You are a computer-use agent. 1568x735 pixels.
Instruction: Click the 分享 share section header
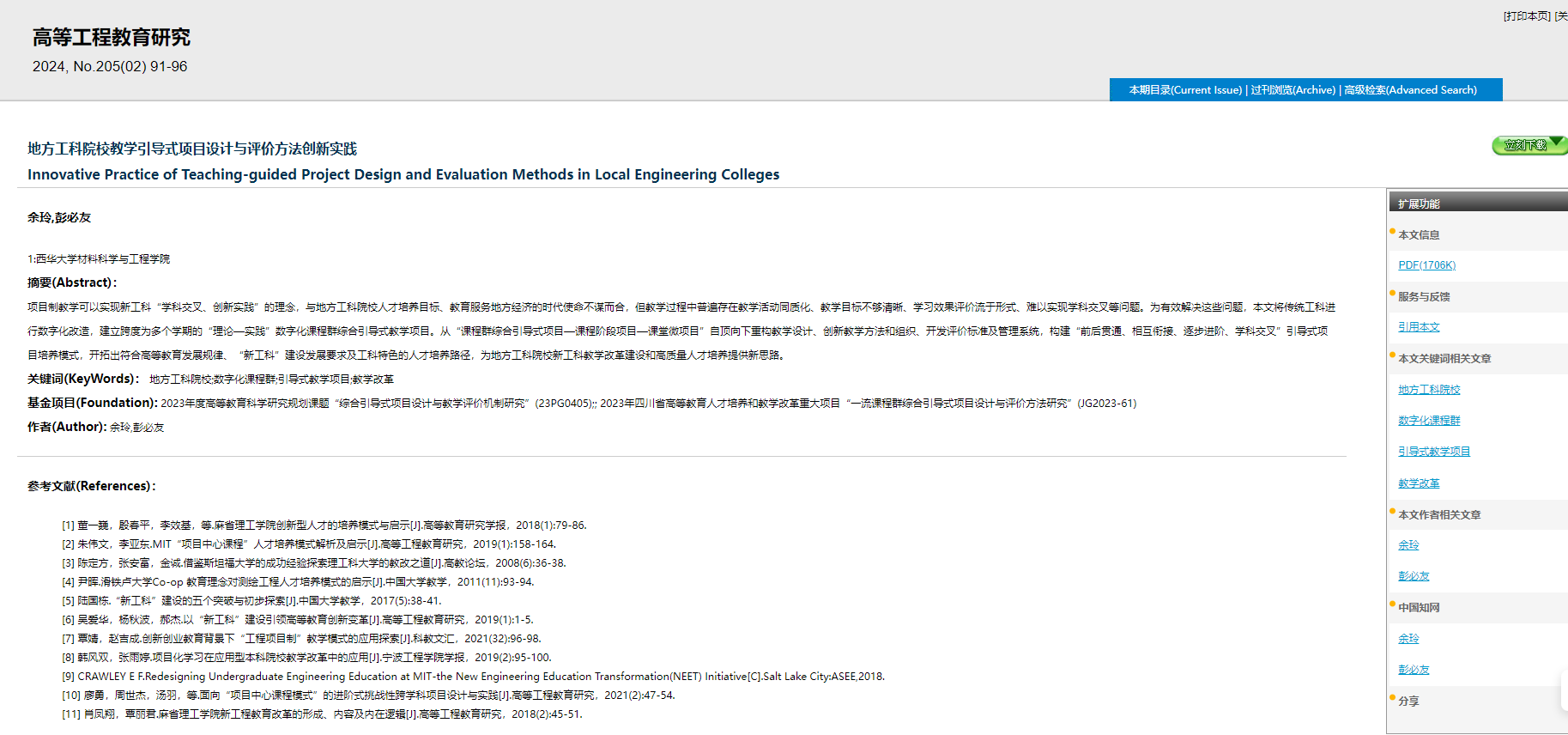1408,702
